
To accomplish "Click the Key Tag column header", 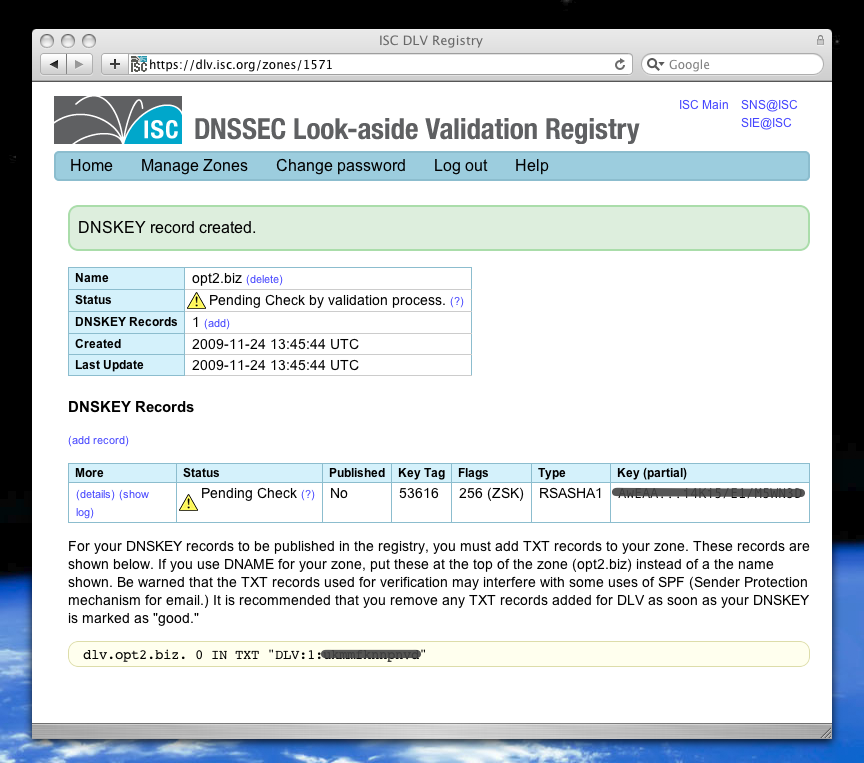I will pyautogui.click(x=422, y=473).
